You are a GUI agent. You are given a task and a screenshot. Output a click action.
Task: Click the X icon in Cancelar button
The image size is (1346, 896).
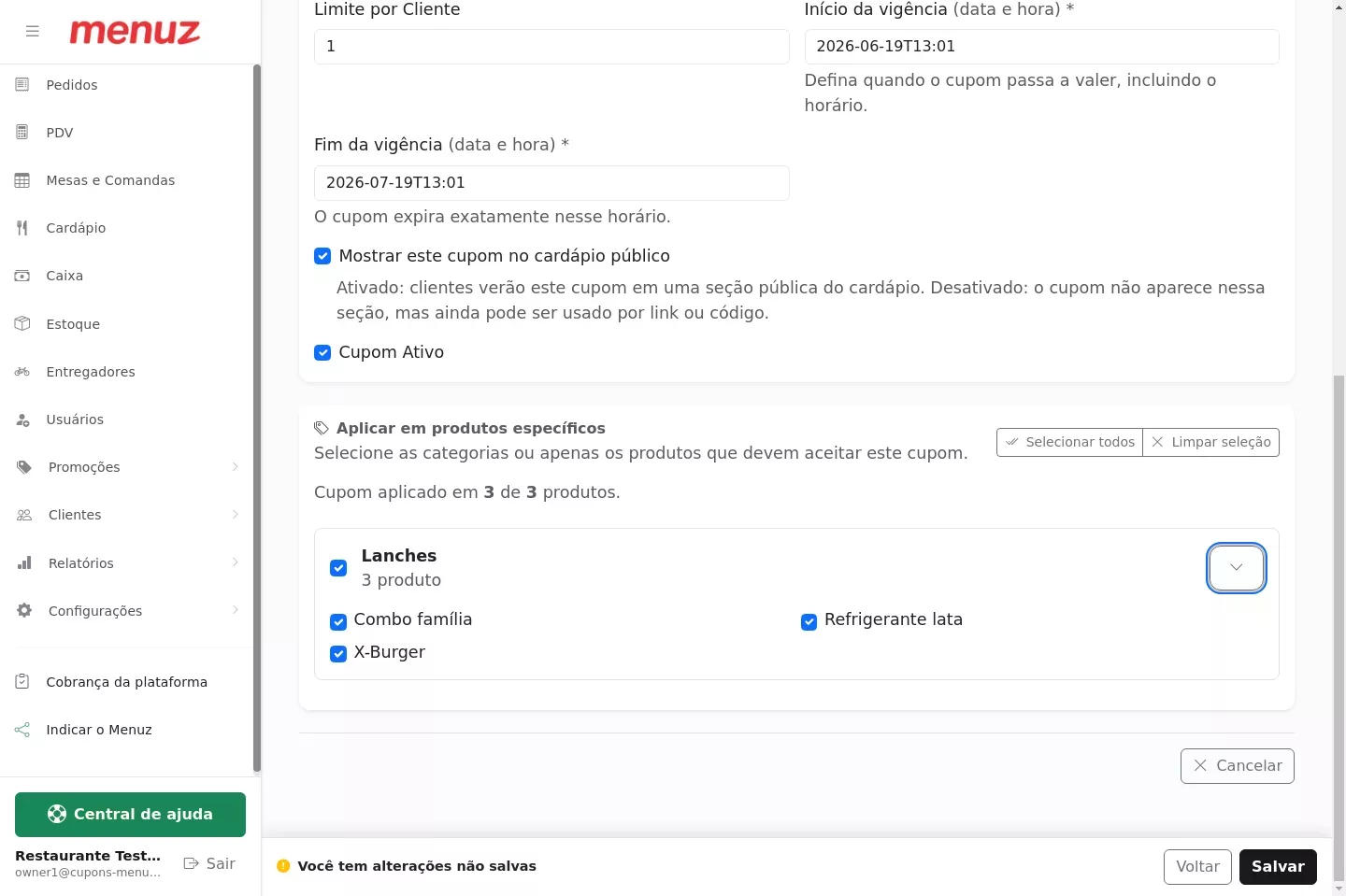click(1200, 765)
